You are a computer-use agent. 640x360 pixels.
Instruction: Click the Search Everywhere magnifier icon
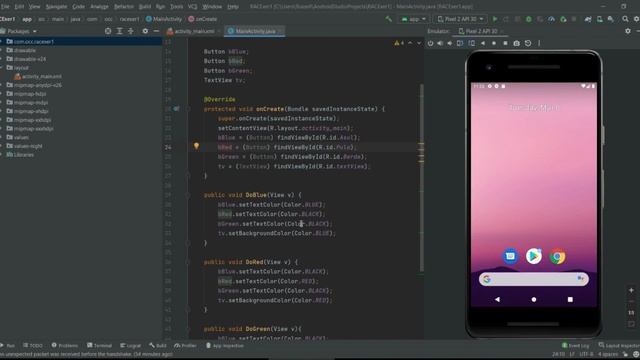625,19
